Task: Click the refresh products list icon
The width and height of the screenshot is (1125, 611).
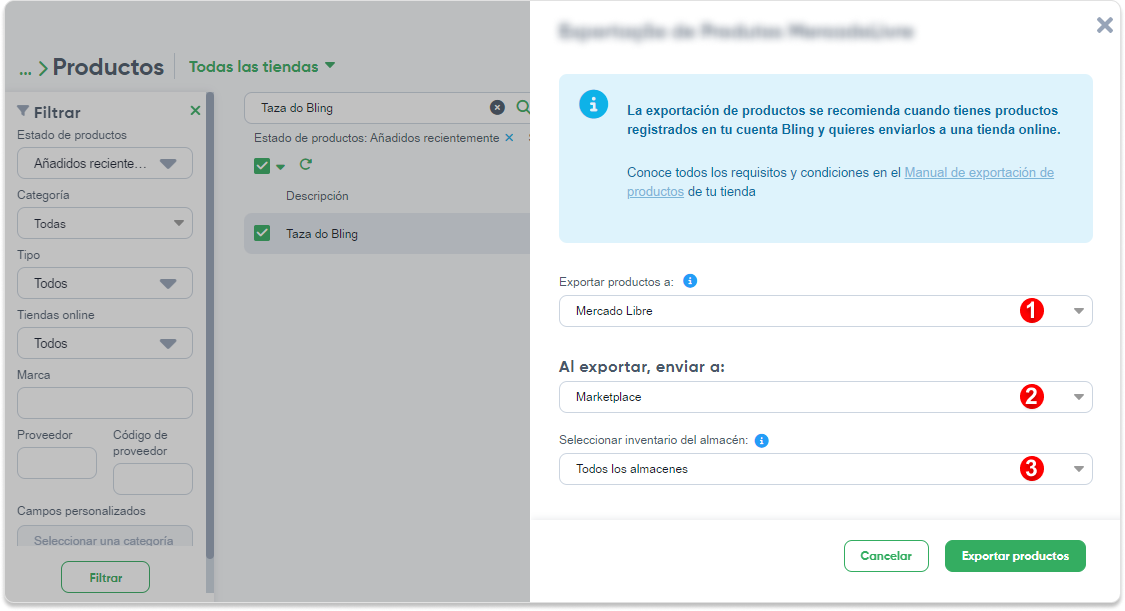Action: tap(306, 164)
